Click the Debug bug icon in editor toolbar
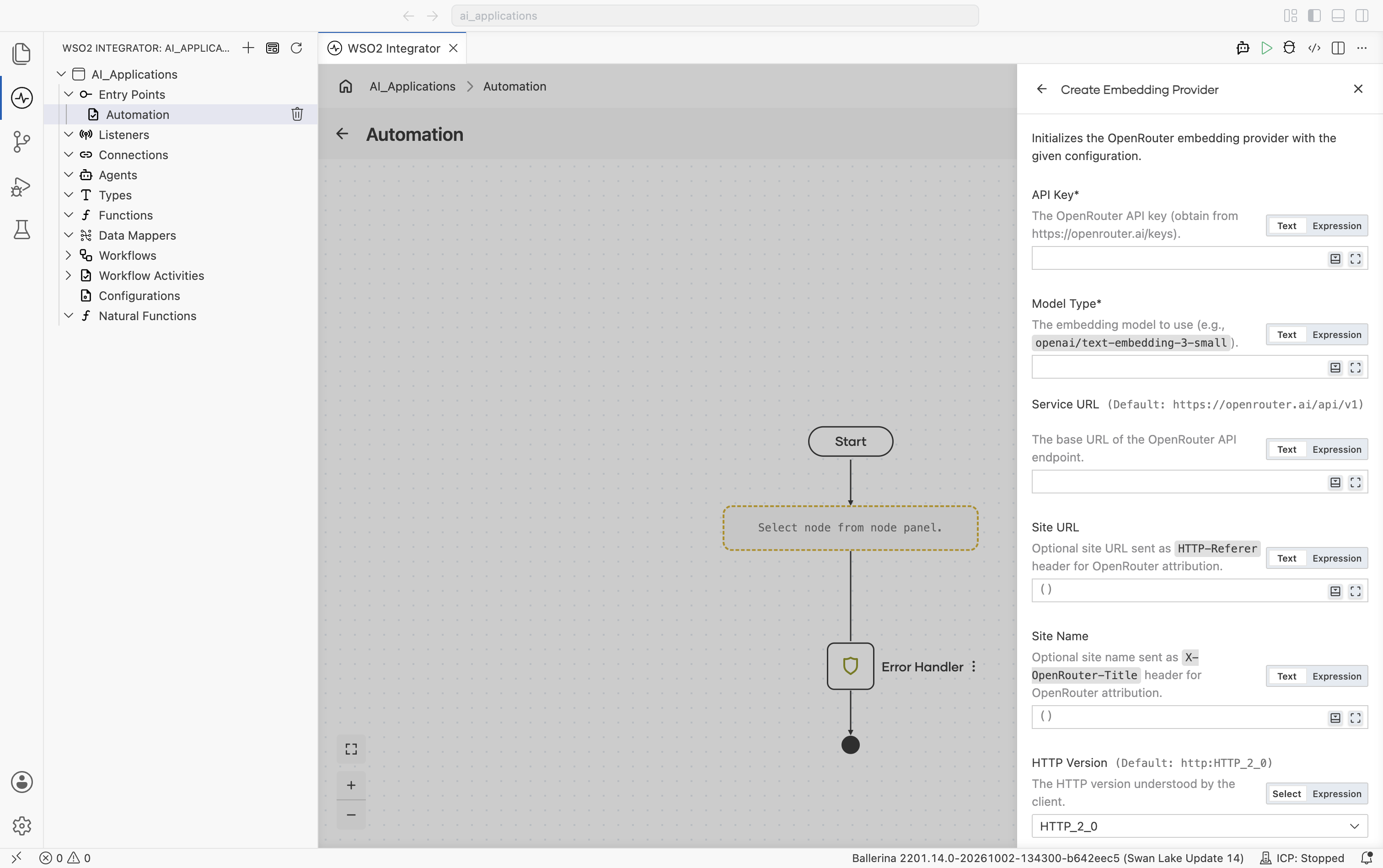This screenshot has width=1383, height=868. [1289, 48]
